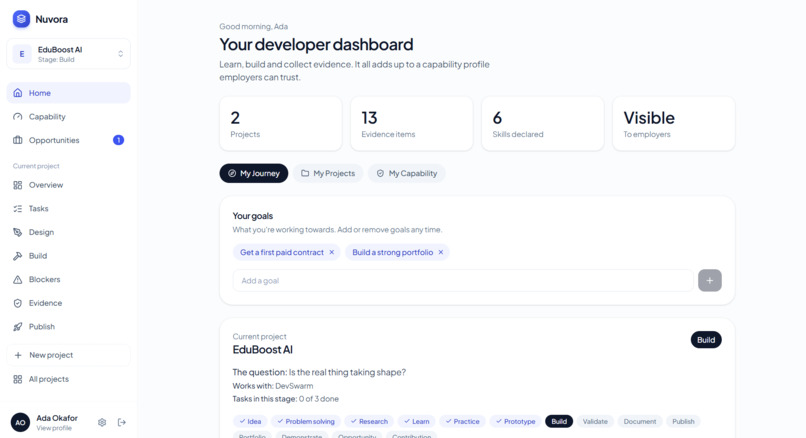Focus the 'Add a goal' input field
Viewport: 806px width, 438px height.
(x=463, y=281)
